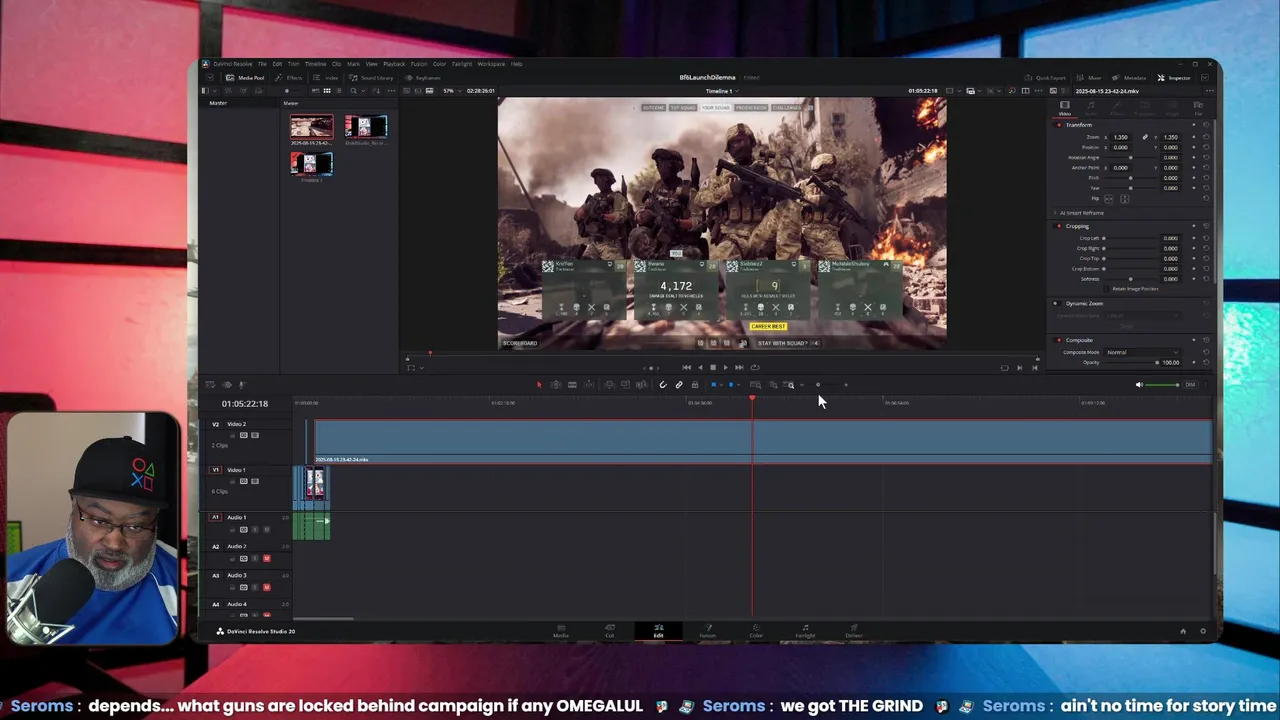1280x720 pixels.
Task: Click the Position X value field
Action: click(1120, 147)
